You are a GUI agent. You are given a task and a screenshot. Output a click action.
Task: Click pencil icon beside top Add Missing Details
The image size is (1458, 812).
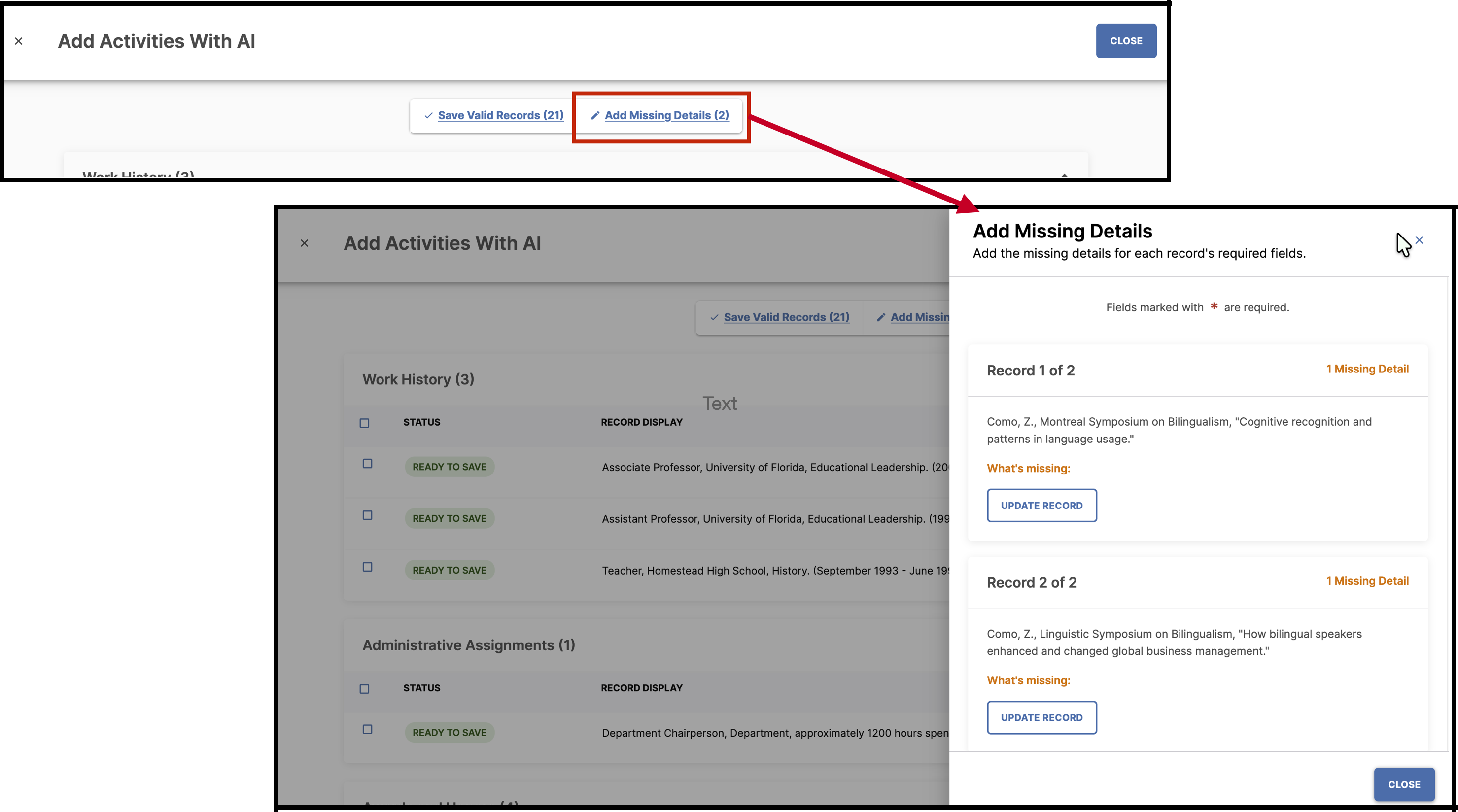click(595, 115)
